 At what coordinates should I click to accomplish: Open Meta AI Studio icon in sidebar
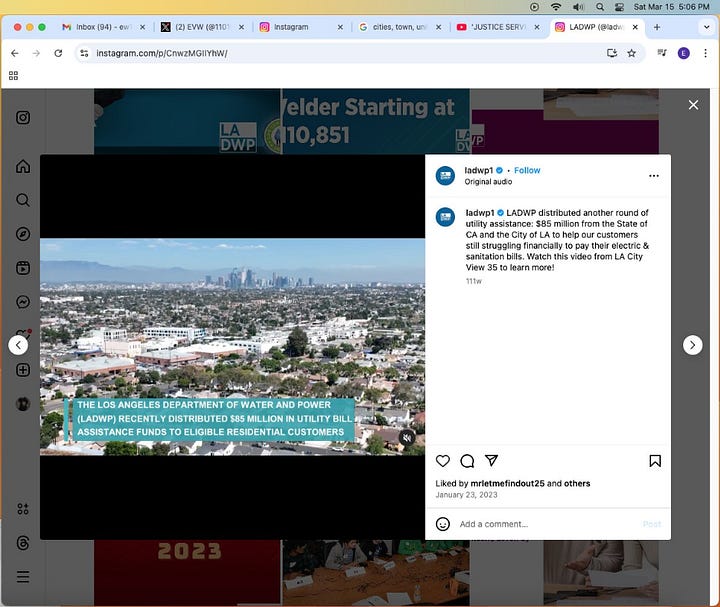[x=23, y=509]
